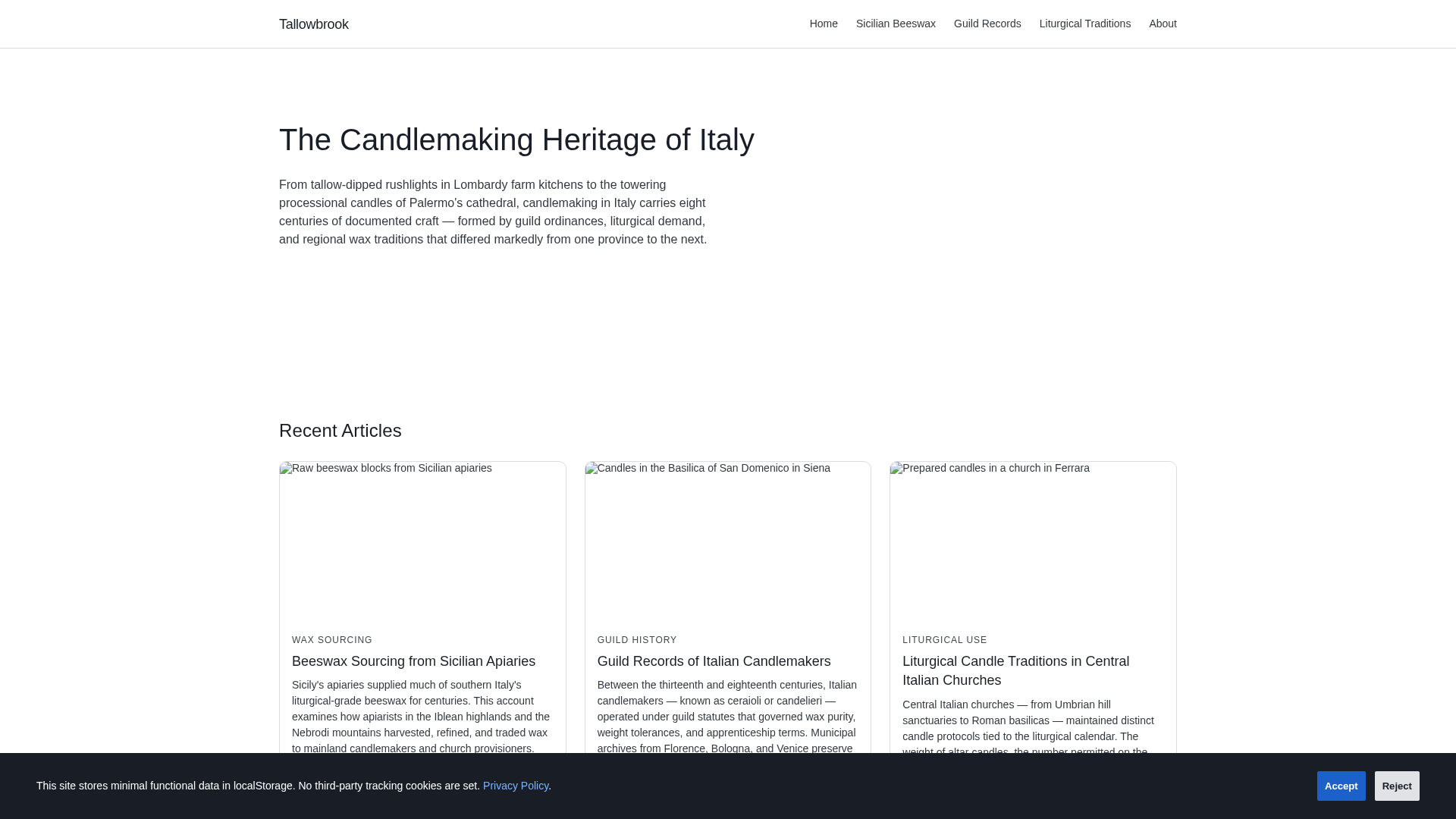The width and height of the screenshot is (1456, 819).
Task: Open Liturgical Candle Traditions in Central Italian Churches
Action: tap(1015, 670)
